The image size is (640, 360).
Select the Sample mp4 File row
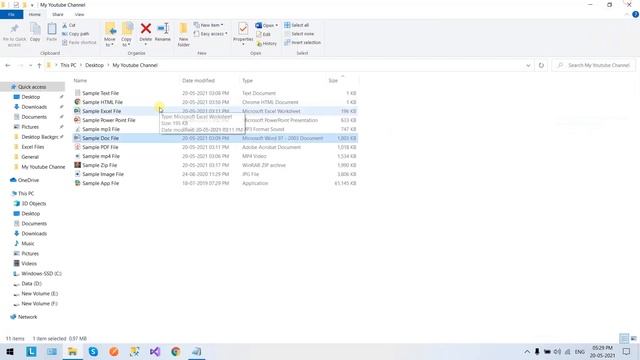pyautogui.click(x=215, y=156)
